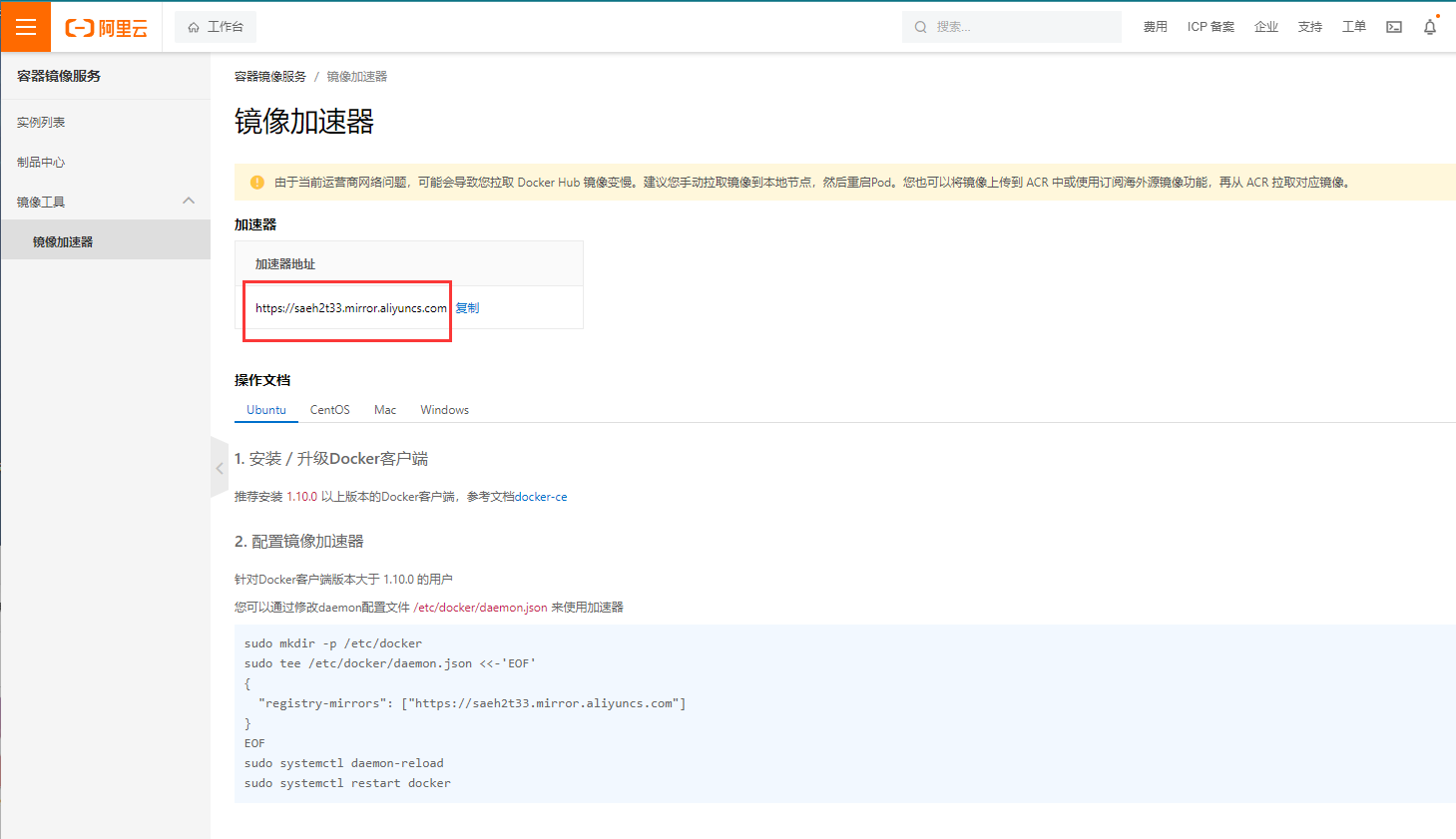Switch to the Windows tab
The image size is (1456, 839).
pyautogui.click(x=444, y=410)
